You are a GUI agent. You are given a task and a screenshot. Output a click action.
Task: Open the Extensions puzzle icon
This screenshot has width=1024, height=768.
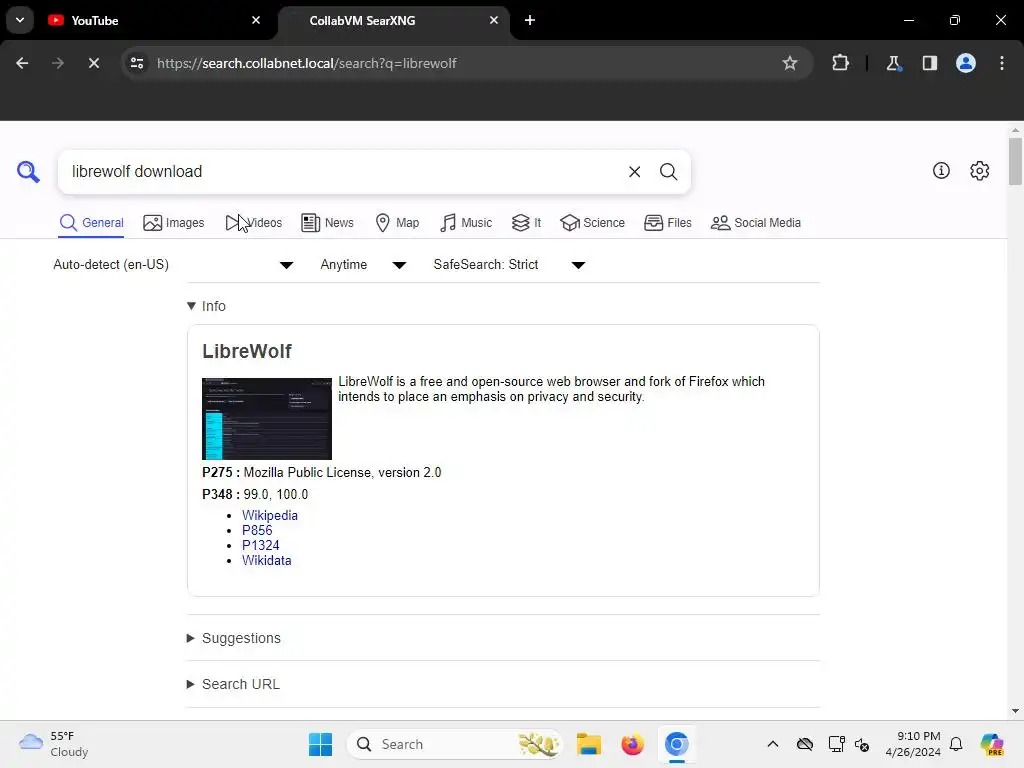tap(840, 63)
